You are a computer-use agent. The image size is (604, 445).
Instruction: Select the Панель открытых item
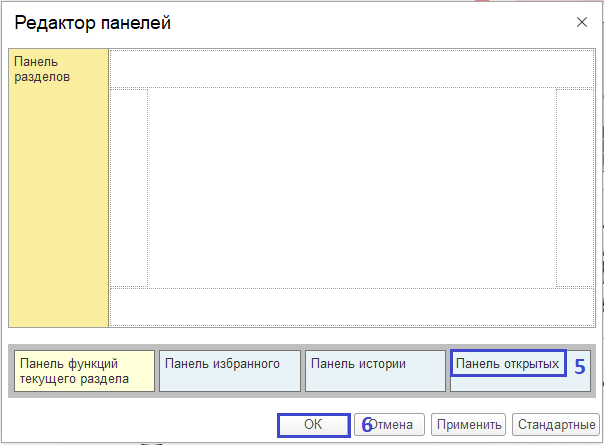(507, 363)
